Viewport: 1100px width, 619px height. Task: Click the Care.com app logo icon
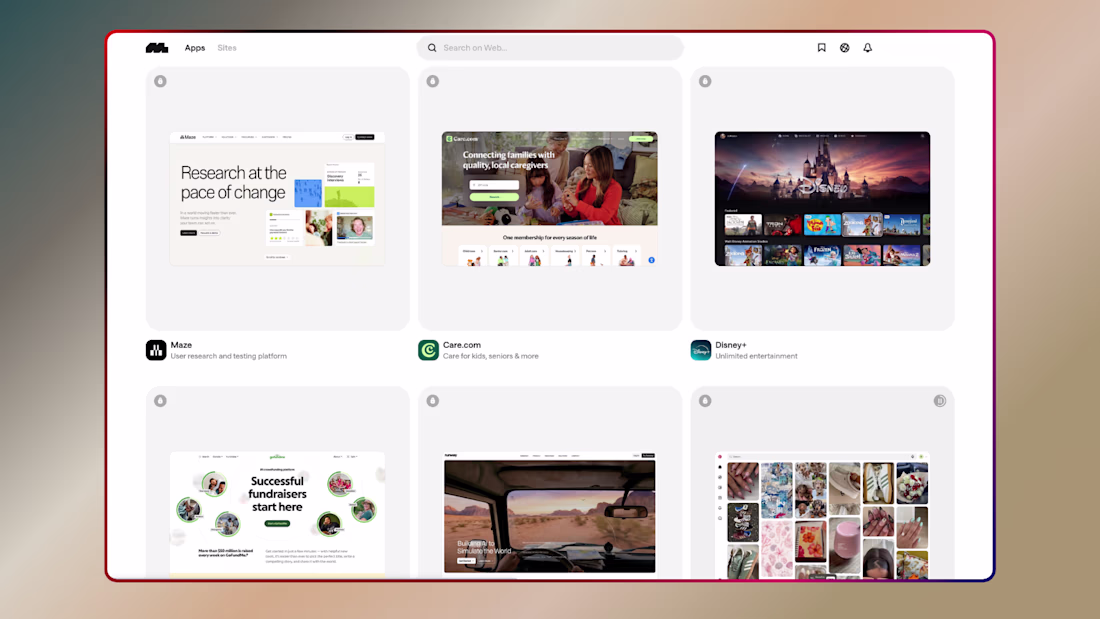click(429, 350)
